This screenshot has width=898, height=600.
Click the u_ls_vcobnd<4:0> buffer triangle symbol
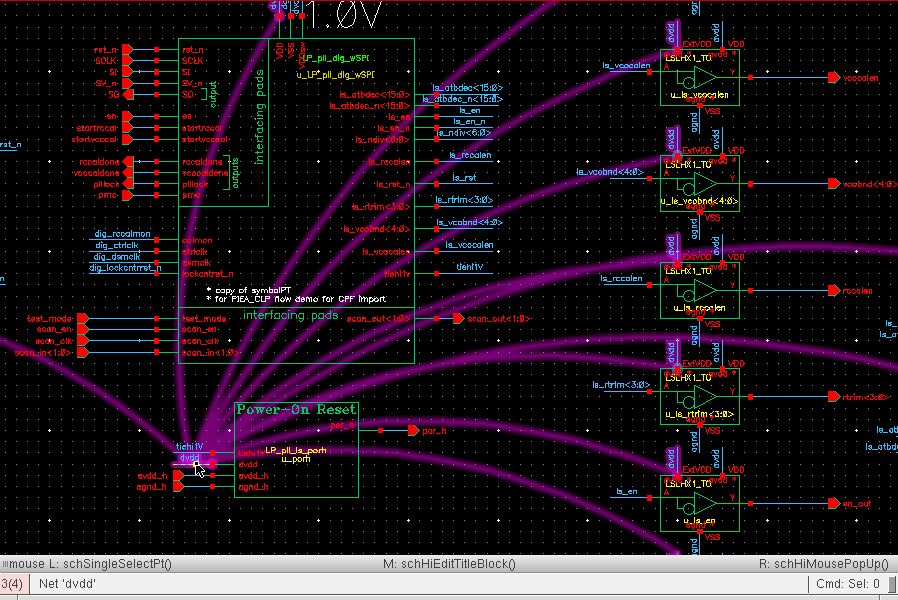[x=705, y=184]
